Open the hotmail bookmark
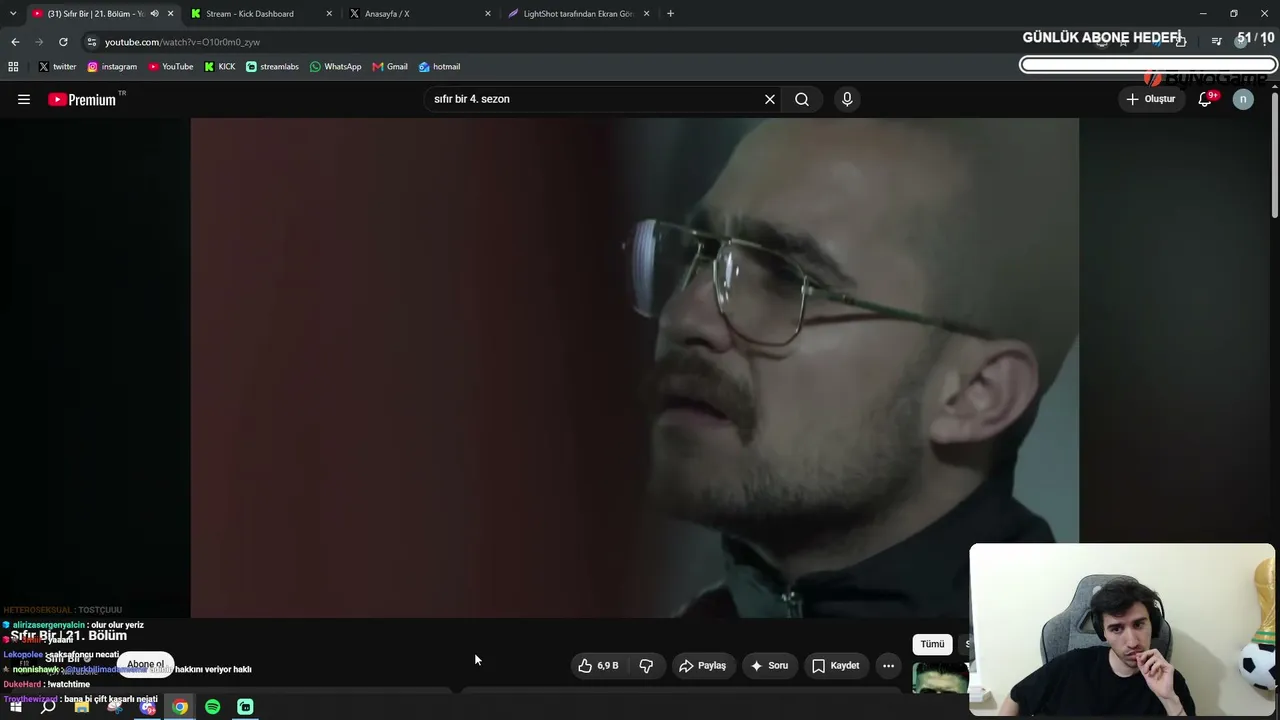This screenshot has width=1280, height=720. 440,67
